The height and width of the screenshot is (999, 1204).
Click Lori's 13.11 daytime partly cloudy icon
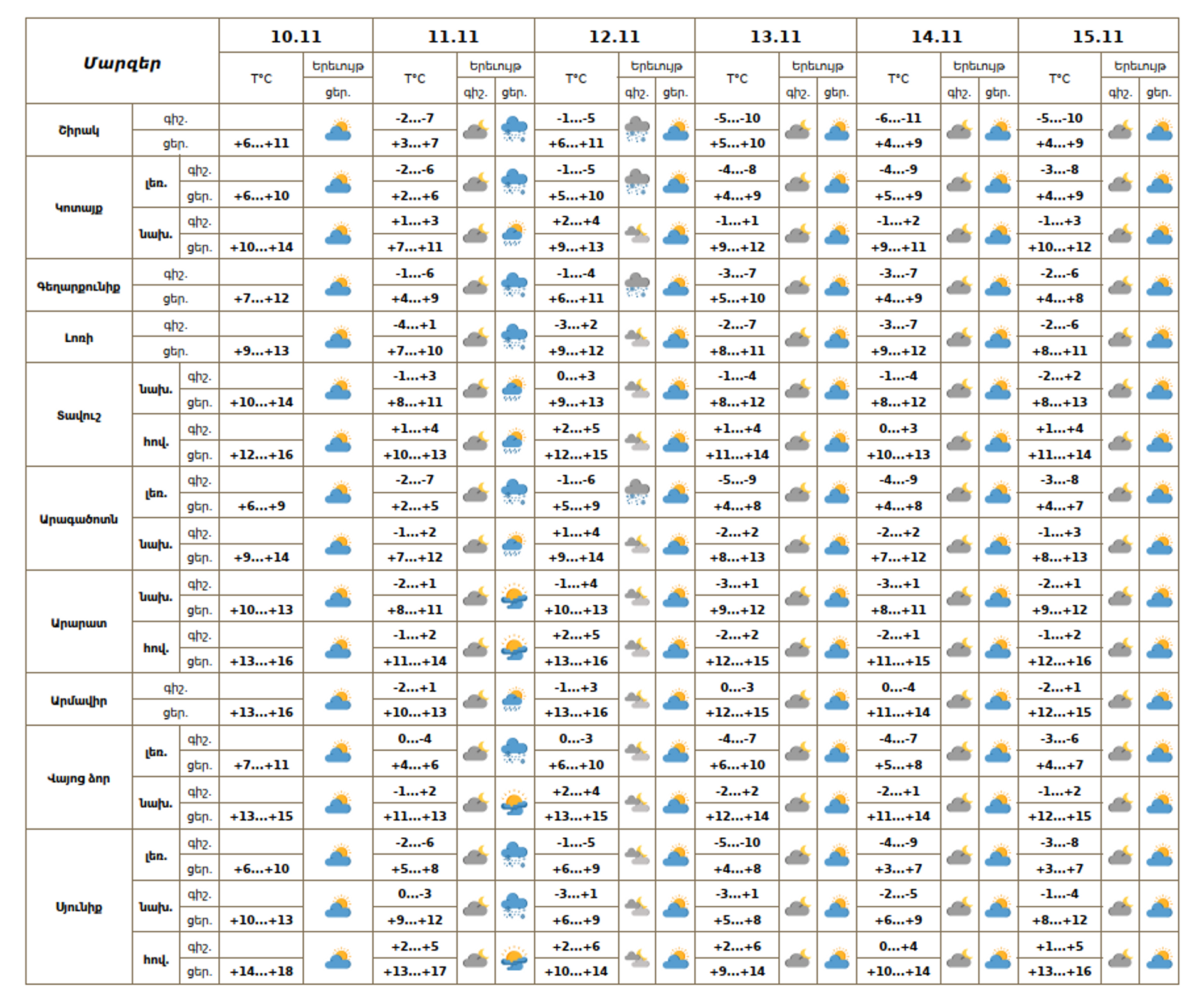coord(837,337)
